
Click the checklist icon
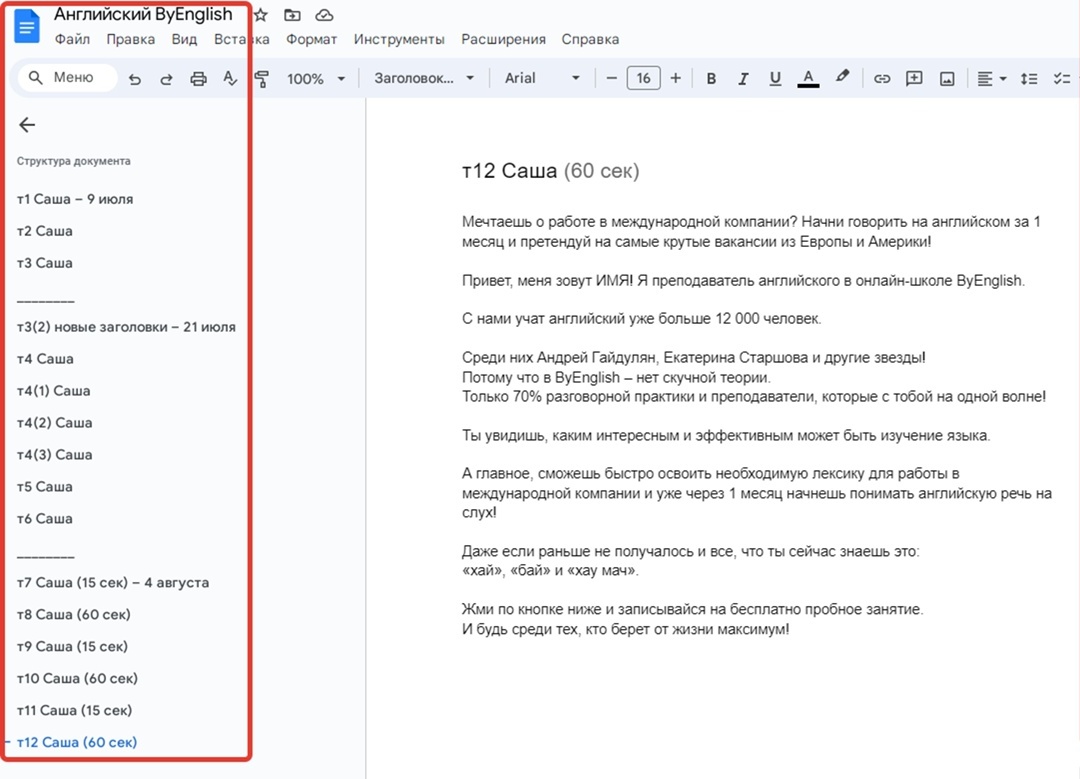click(1061, 79)
